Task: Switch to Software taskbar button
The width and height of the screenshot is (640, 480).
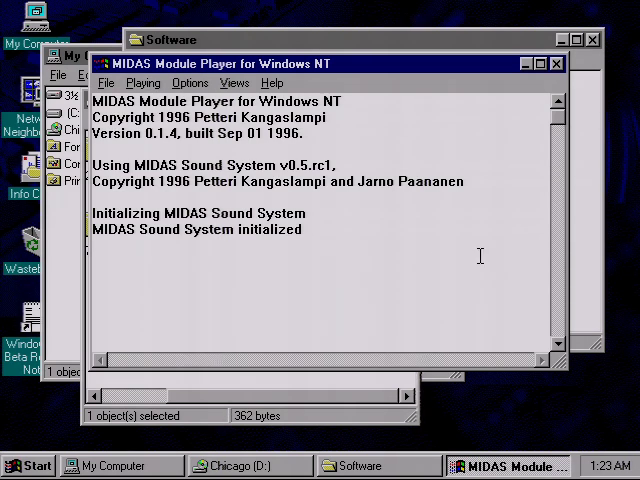Action: (x=379, y=466)
